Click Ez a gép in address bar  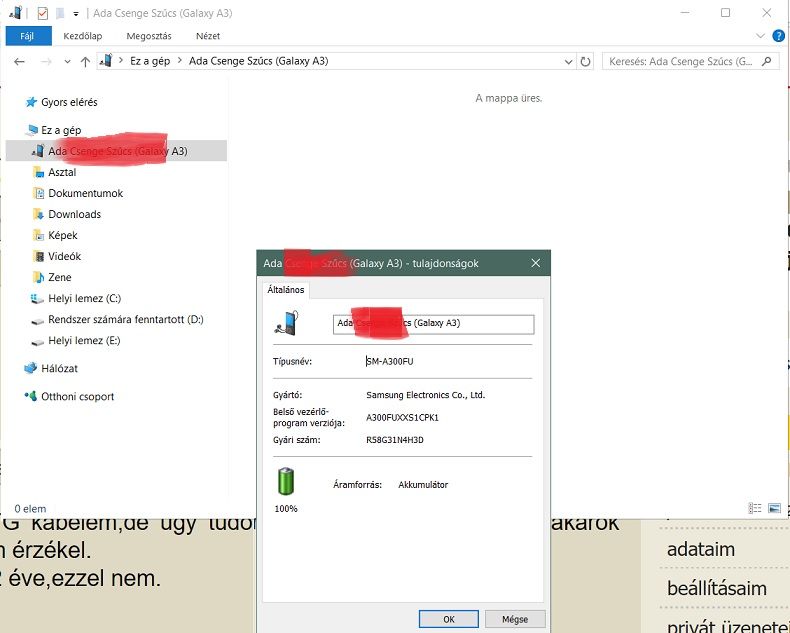150,61
